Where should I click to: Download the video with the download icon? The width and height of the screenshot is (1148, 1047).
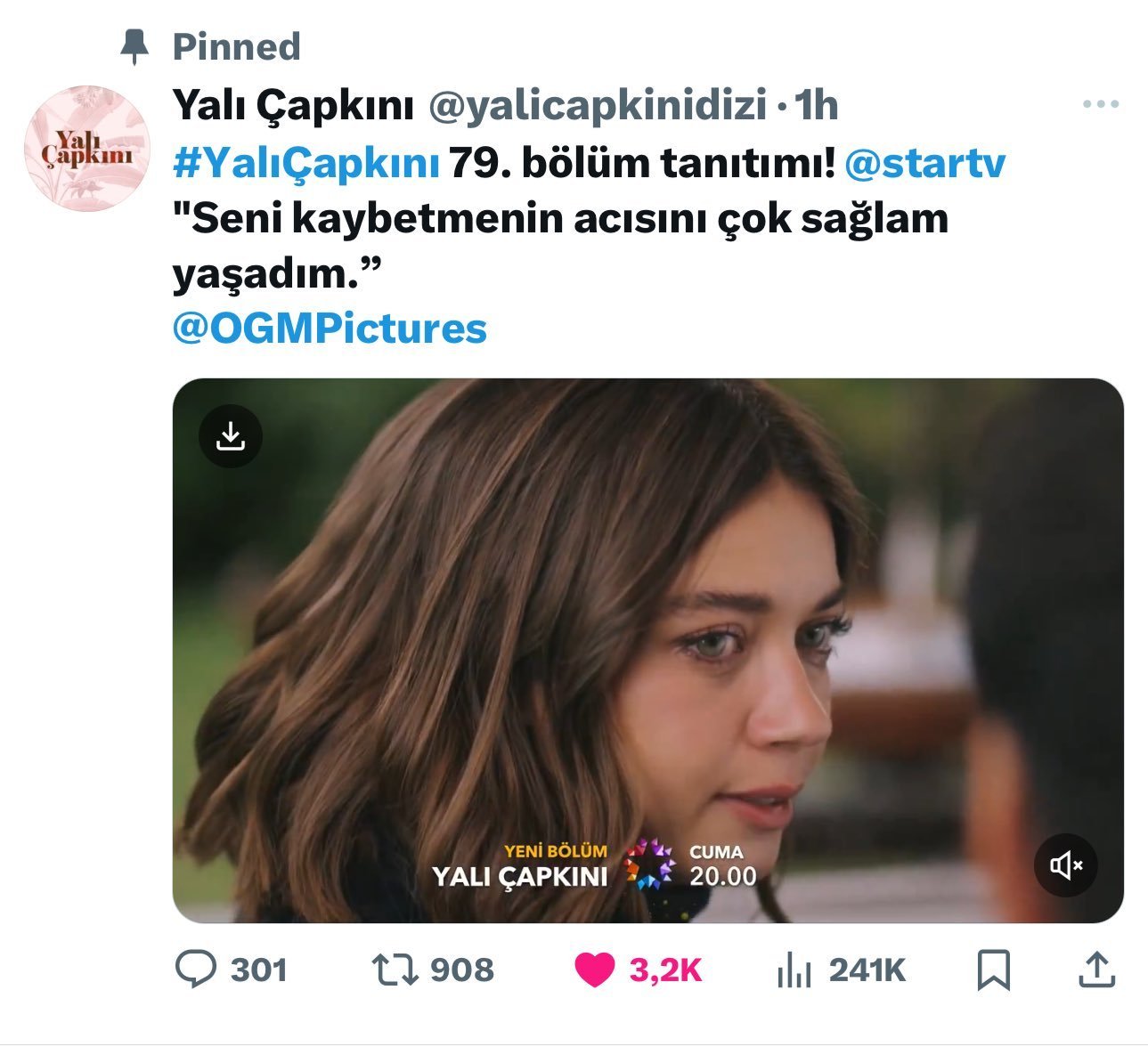pyautogui.click(x=231, y=436)
